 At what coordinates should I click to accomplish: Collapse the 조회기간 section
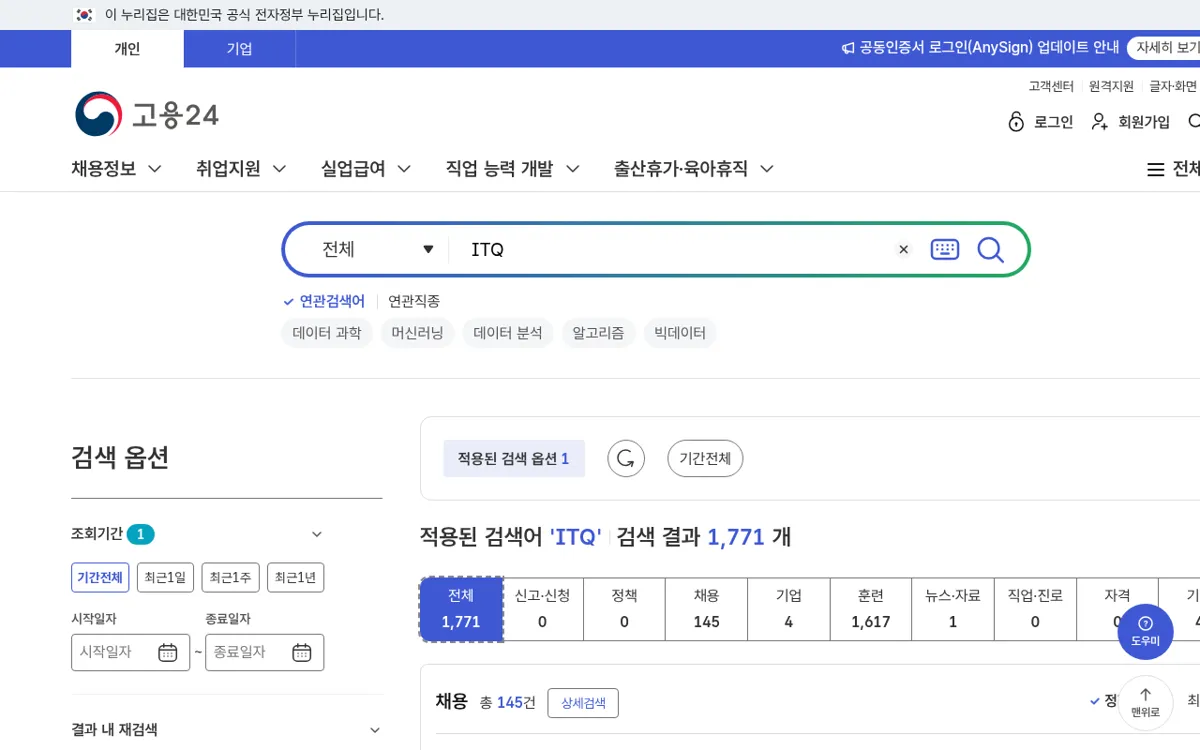317,534
